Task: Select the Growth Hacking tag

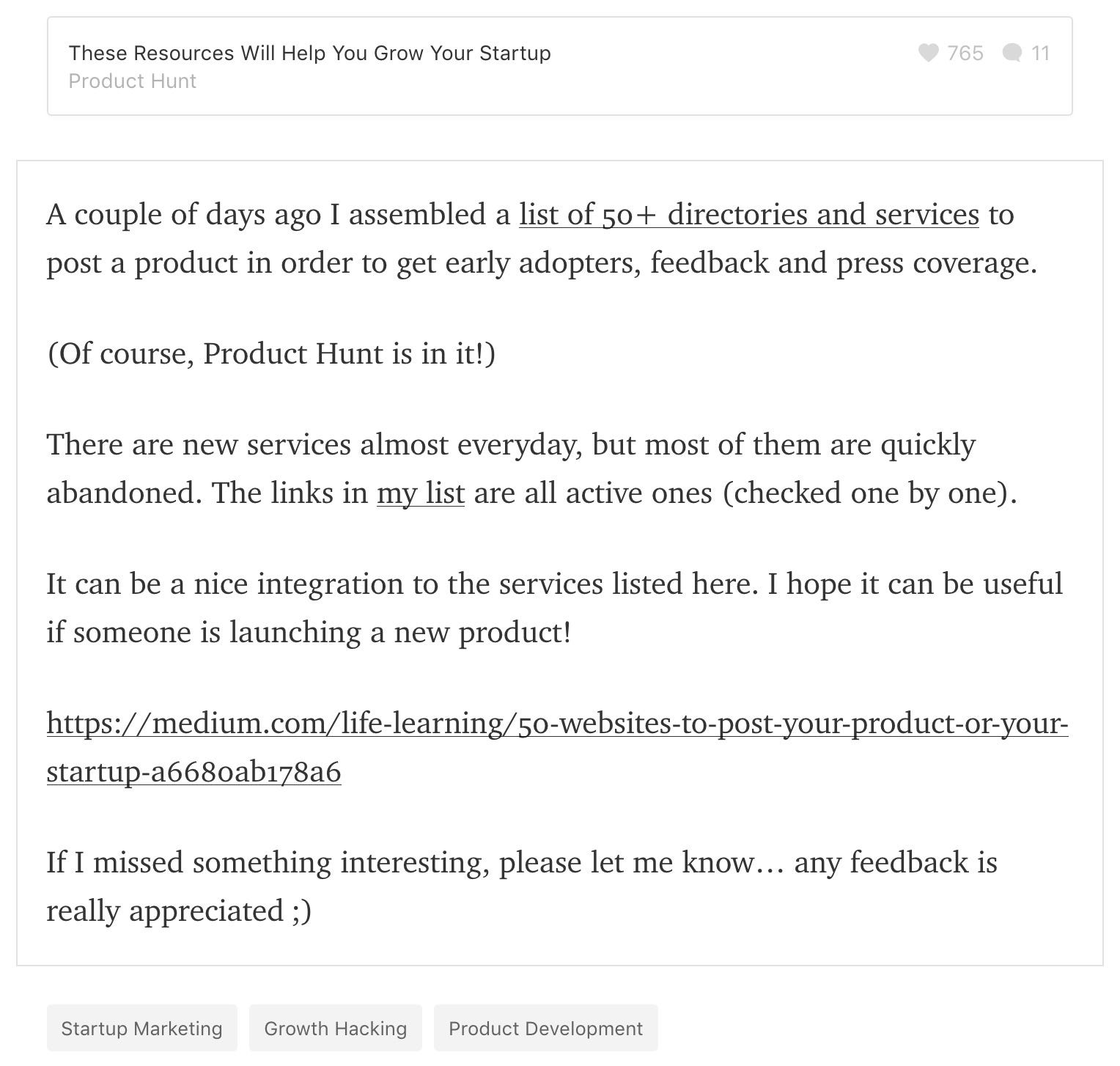Action: click(x=335, y=1028)
